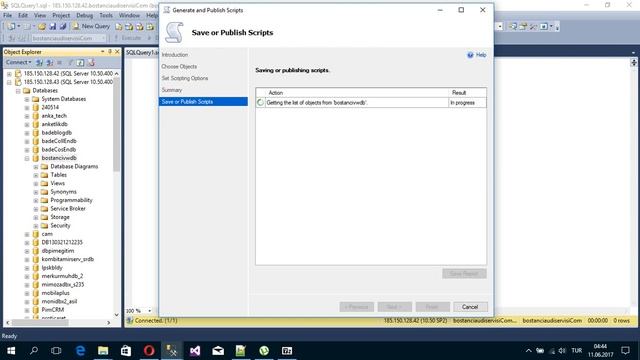640x360 pixels.
Task: Open the Tools menu
Action: click(106, 15)
